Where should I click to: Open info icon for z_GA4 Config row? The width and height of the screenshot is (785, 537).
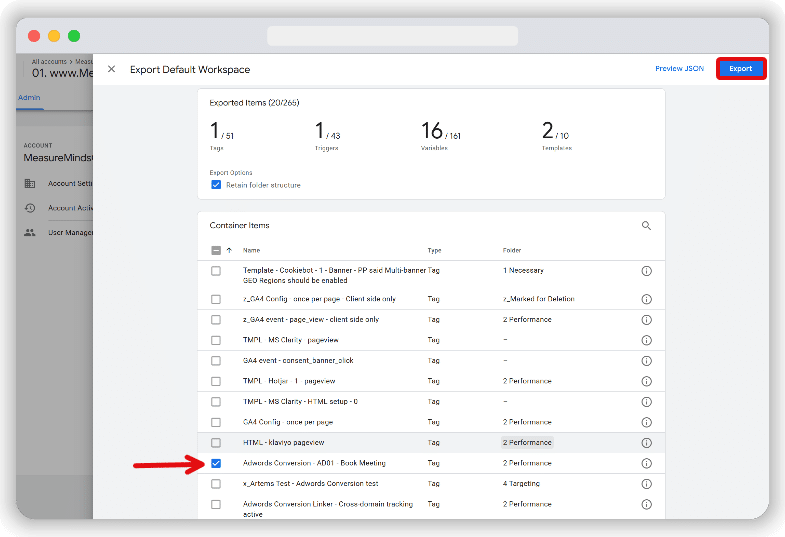[x=646, y=299]
